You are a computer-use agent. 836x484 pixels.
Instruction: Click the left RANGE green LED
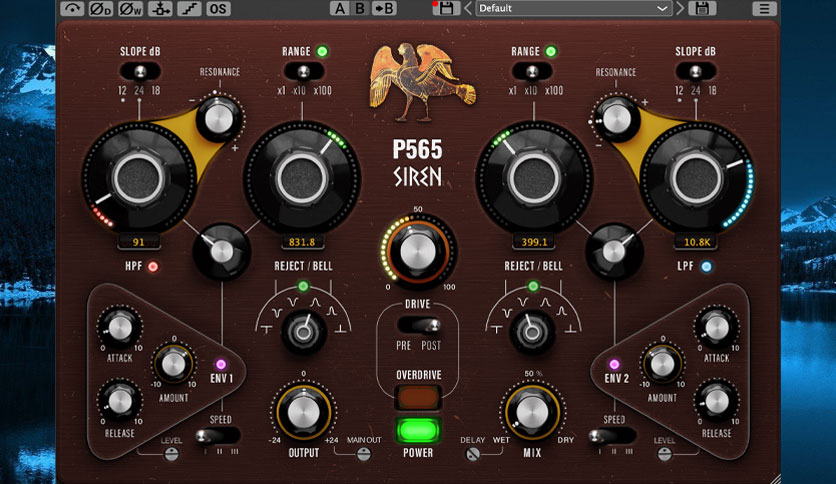tap(322, 51)
